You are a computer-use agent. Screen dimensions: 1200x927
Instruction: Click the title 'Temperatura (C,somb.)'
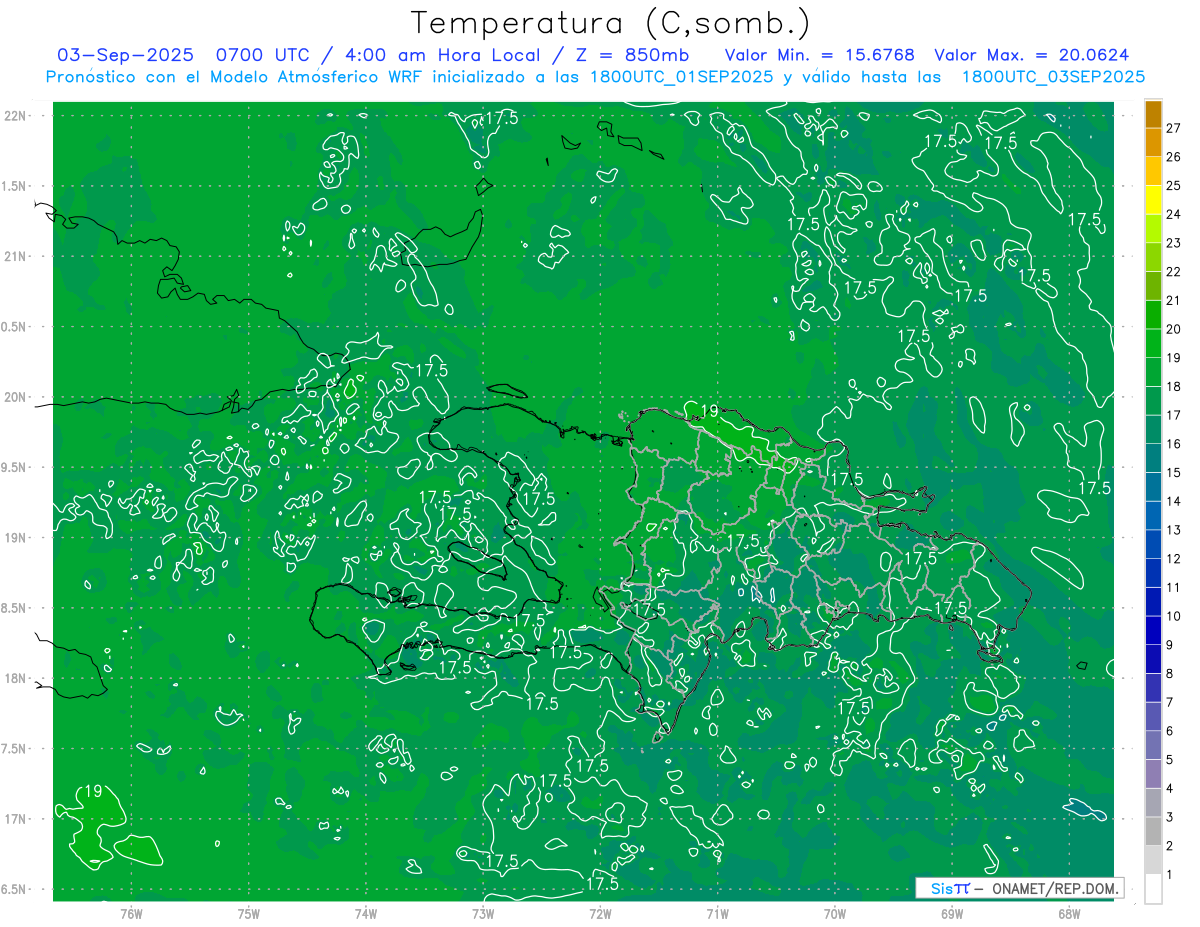pos(610,24)
